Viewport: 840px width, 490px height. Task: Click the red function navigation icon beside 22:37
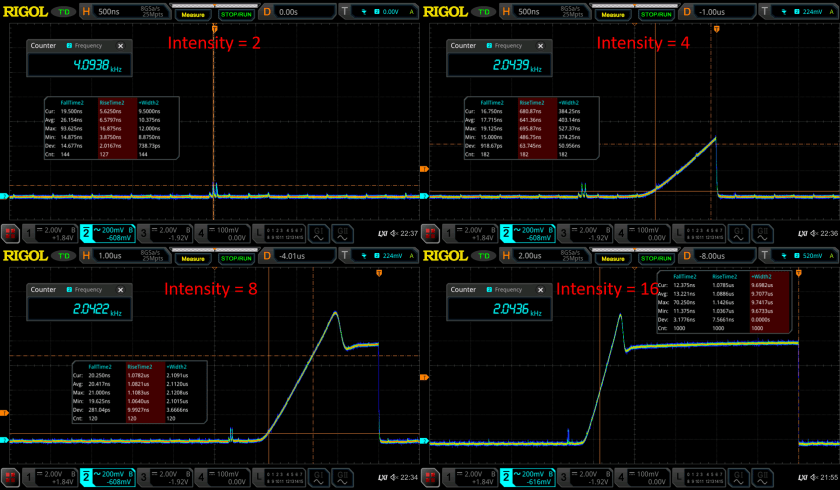tap(10, 232)
